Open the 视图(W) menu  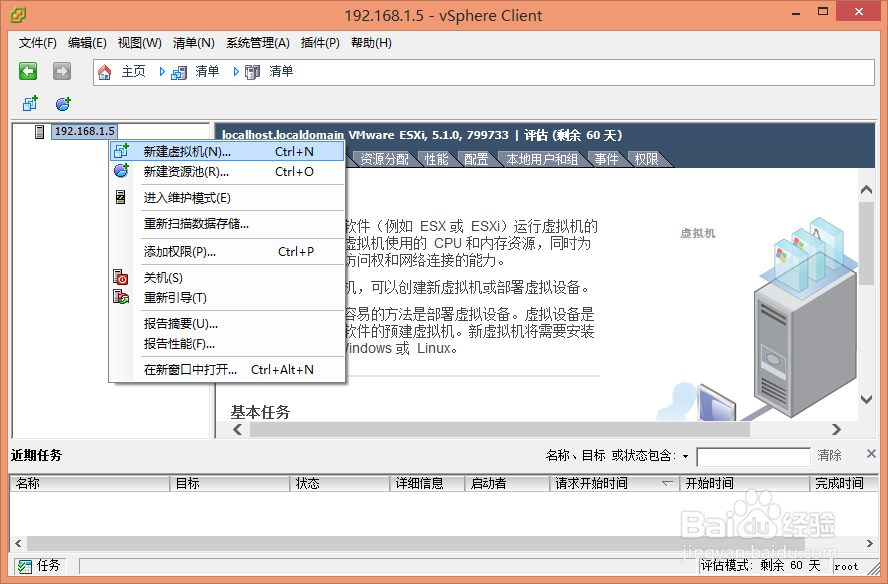pyautogui.click(x=139, y=43)
